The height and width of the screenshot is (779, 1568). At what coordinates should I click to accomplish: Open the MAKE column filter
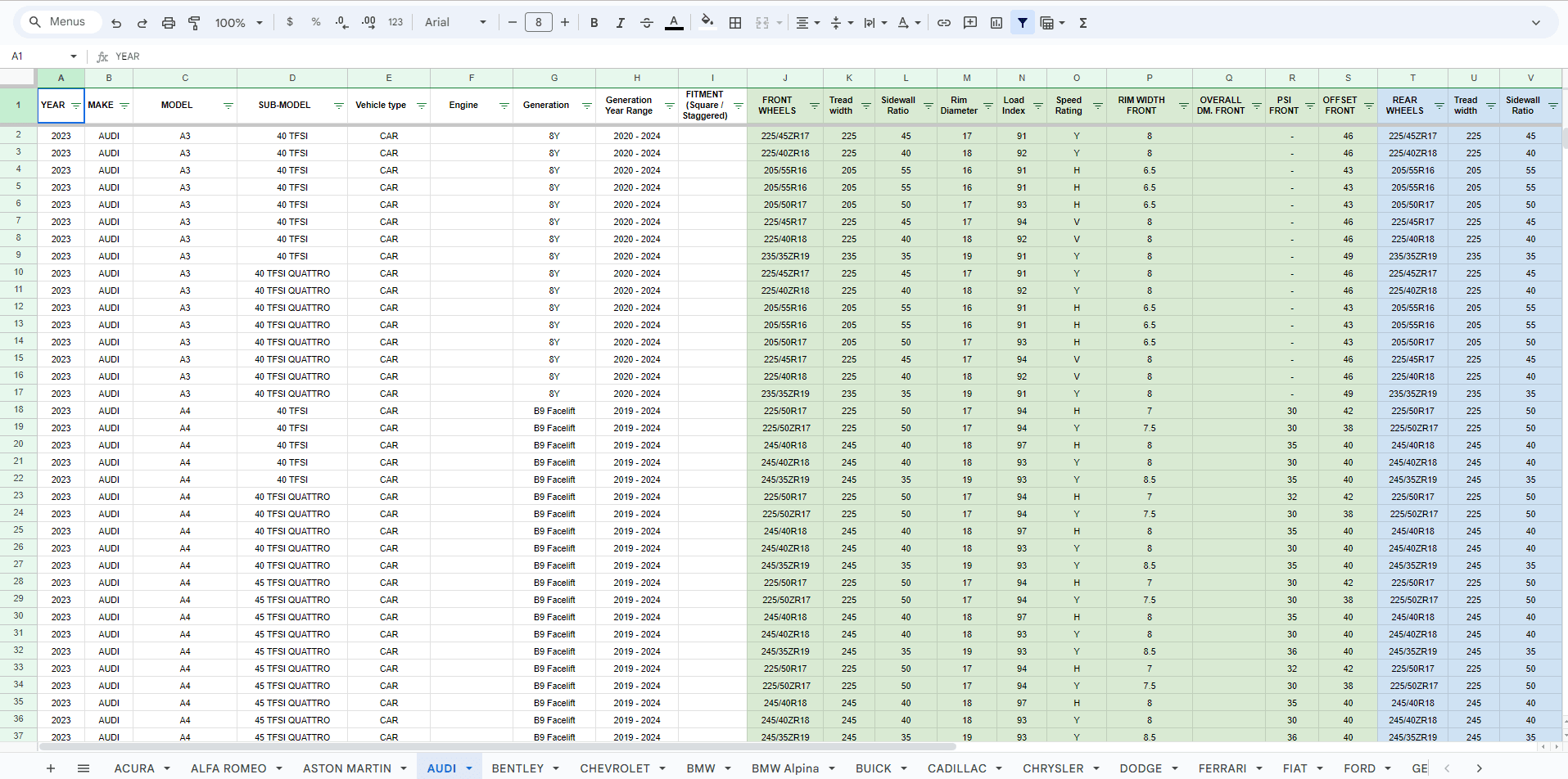pyautogui.click(x=124, y=106)
